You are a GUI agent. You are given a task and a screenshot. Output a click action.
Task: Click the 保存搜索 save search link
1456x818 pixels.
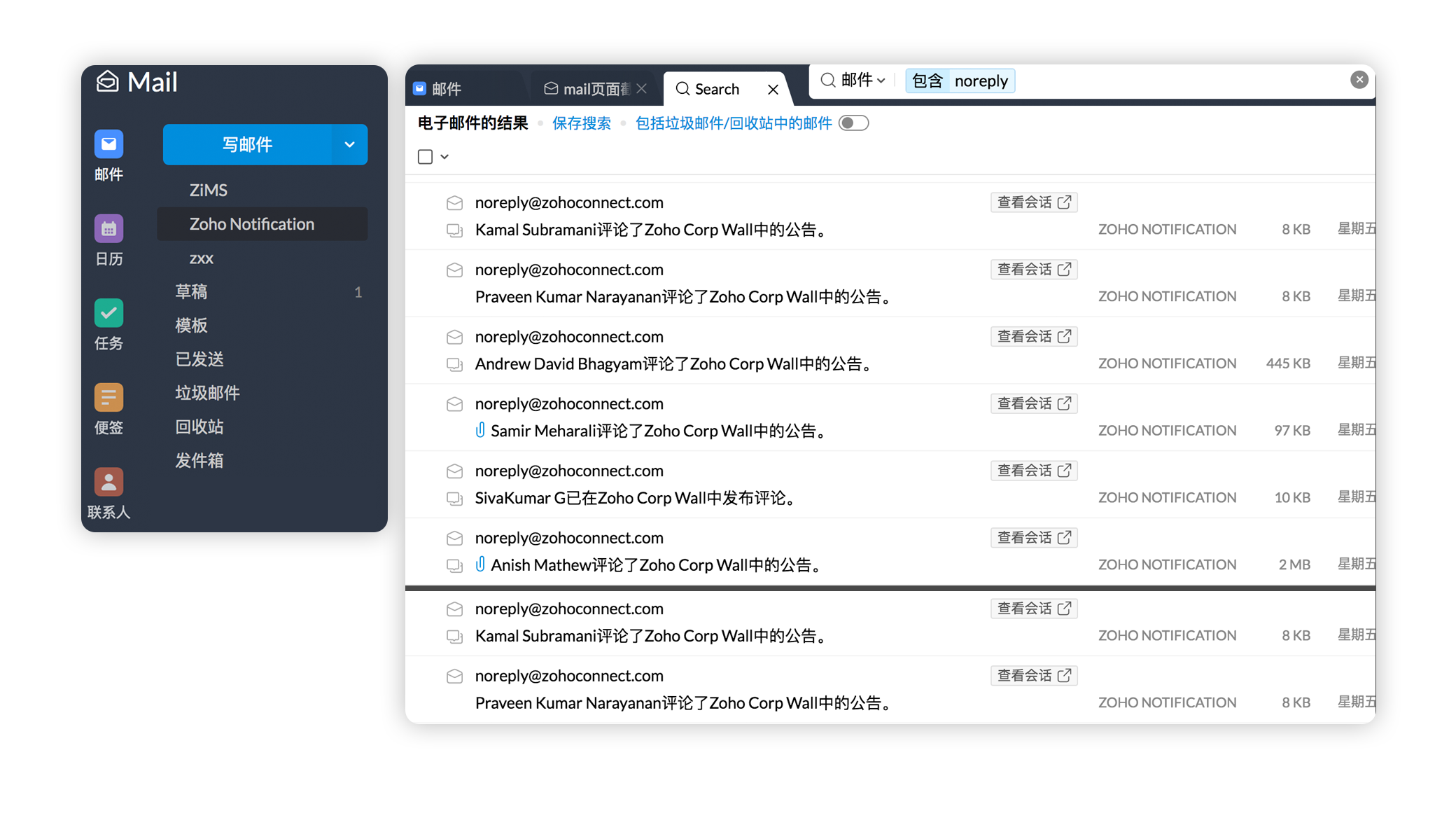coord(581,123)
